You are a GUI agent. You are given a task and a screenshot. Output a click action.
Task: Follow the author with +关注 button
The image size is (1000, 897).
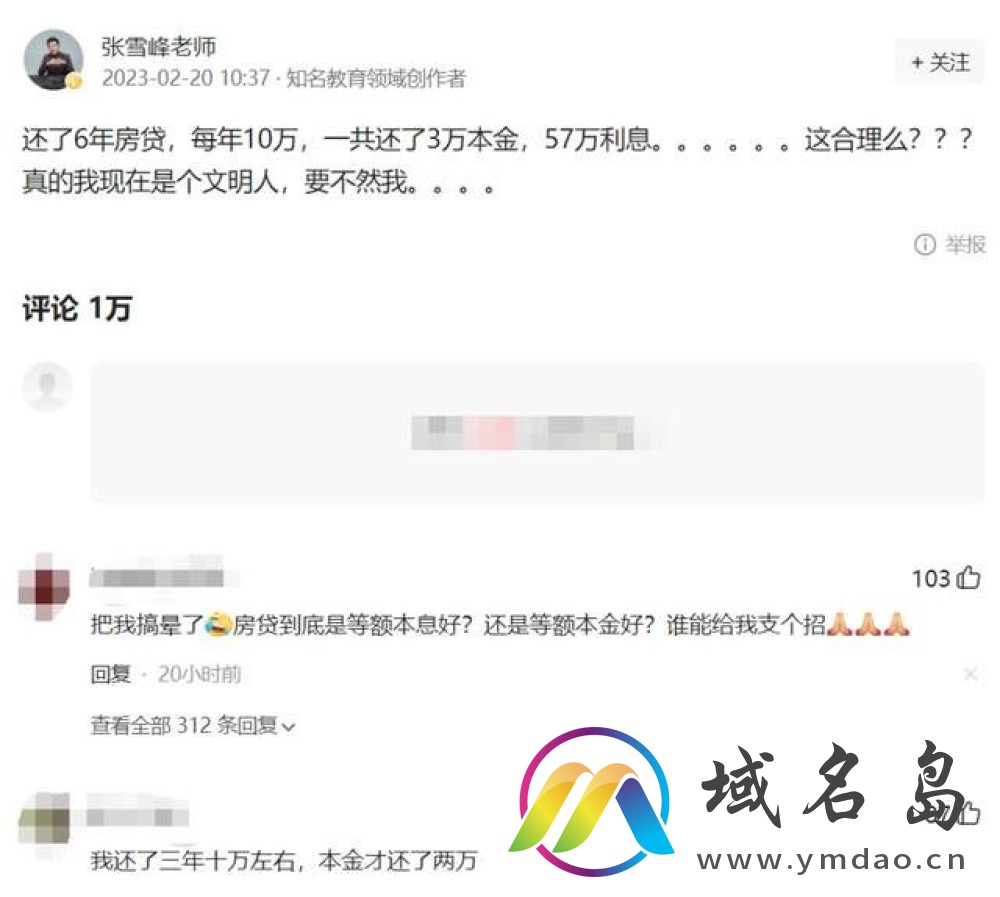[x=939, y=62]
